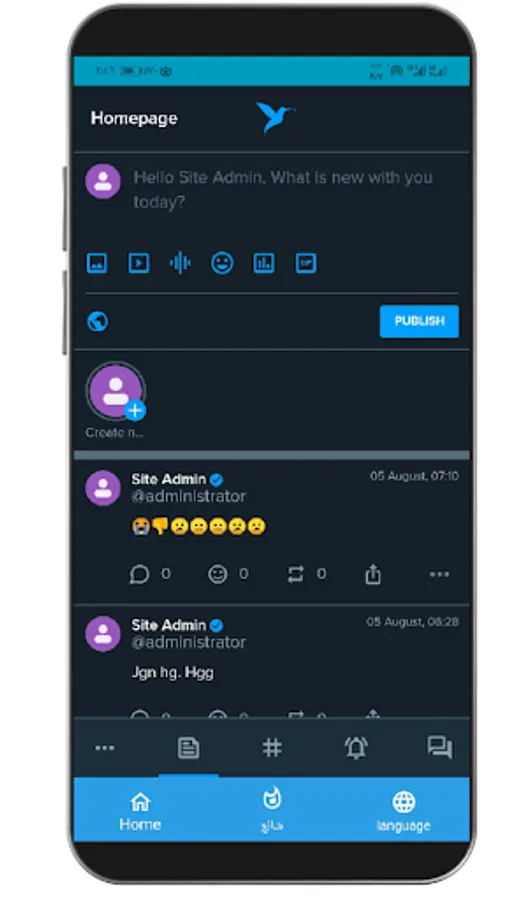Change app language from bottom bar
The height and width of the screenshot is (900, 526).
click(403, 811)
